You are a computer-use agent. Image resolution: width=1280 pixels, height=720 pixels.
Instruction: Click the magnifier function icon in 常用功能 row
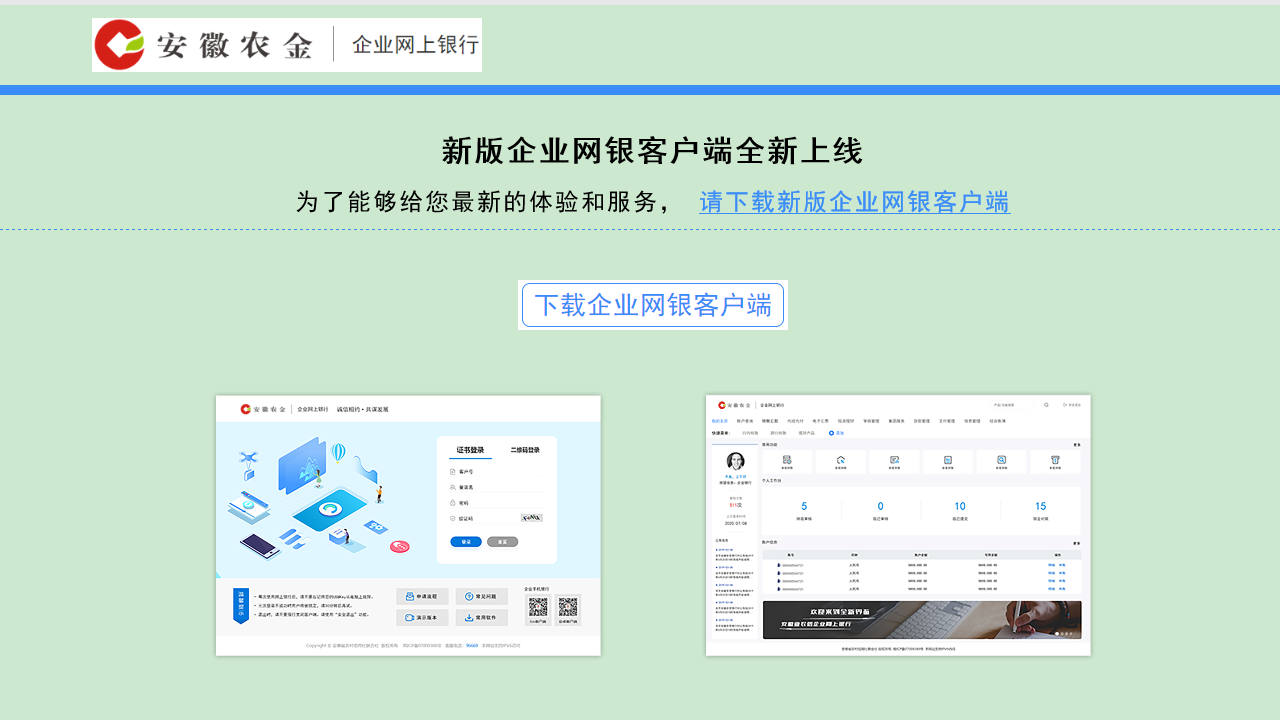1001,460
